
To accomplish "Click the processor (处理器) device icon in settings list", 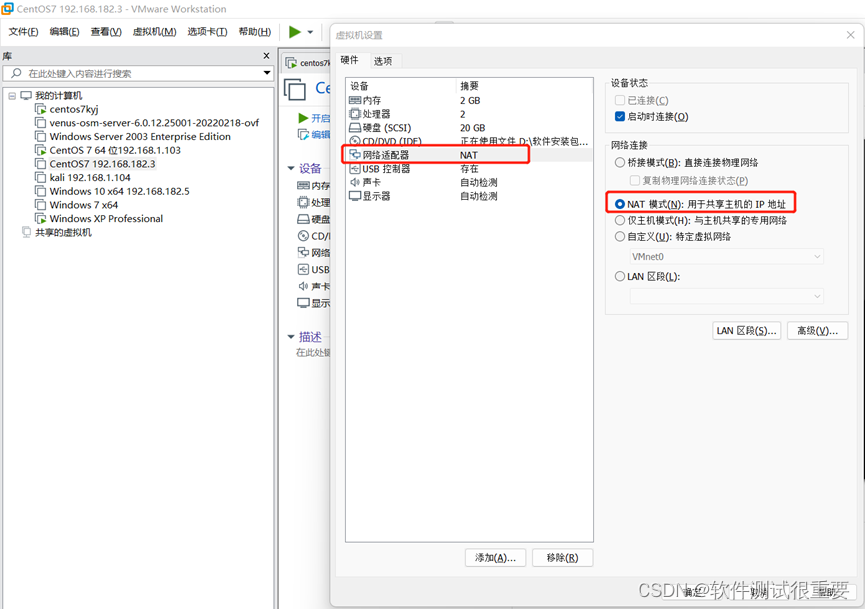I will pyautogui.click(x=355, y=114).
